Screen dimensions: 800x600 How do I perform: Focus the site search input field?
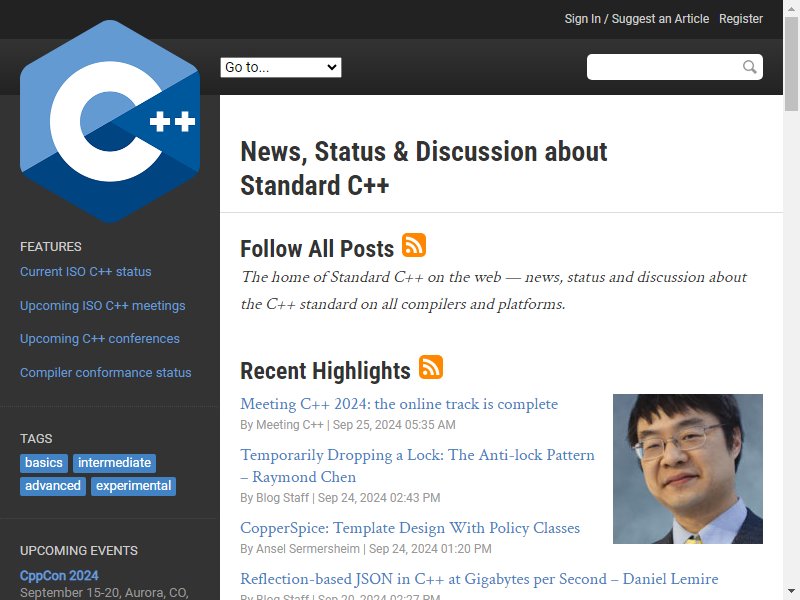(674, 67)
